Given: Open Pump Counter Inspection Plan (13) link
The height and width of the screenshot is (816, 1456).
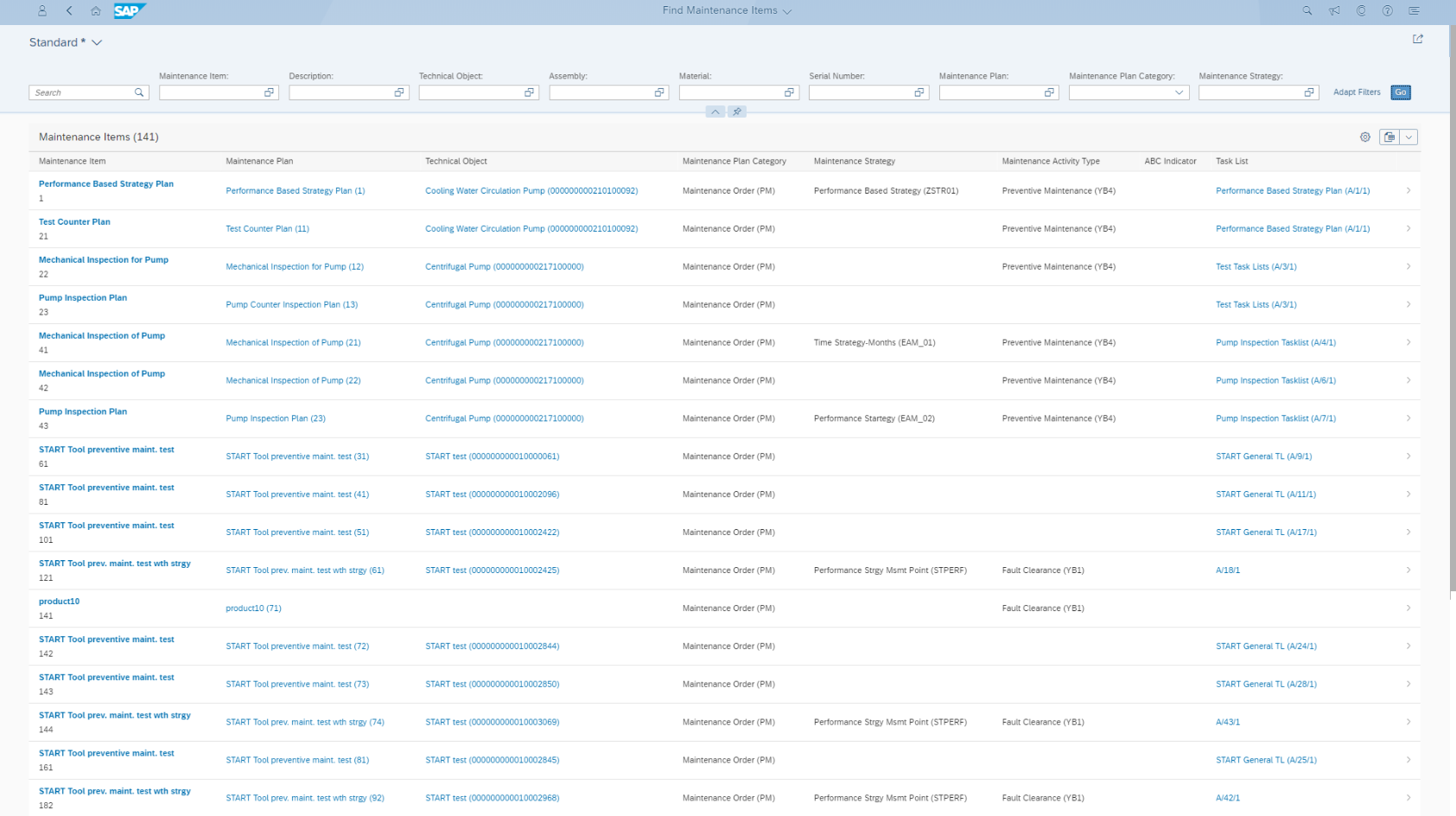Looking at the screenshot, I should [291, 305].
